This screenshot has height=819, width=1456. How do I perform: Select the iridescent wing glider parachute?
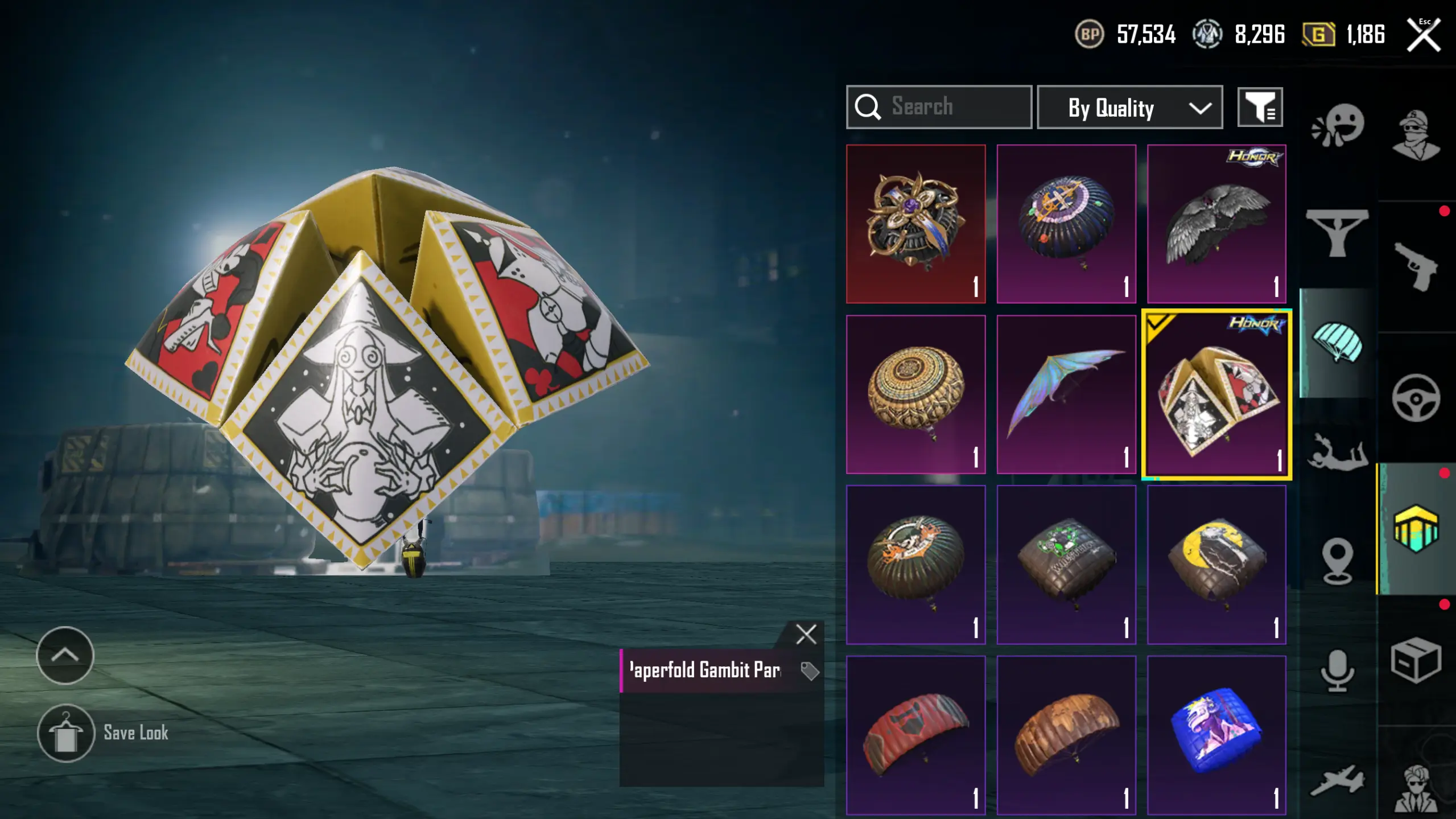(x=1066, y=394)
